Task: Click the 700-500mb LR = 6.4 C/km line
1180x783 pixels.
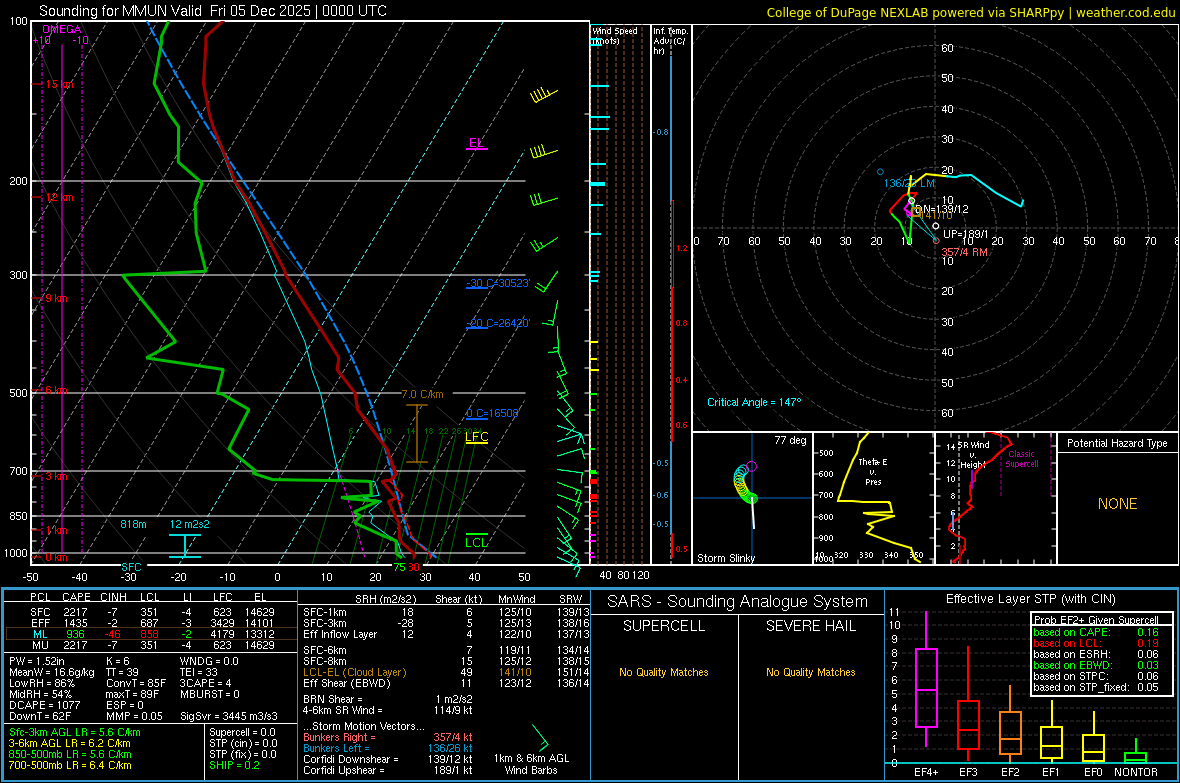Action: (x=70, y=765)
